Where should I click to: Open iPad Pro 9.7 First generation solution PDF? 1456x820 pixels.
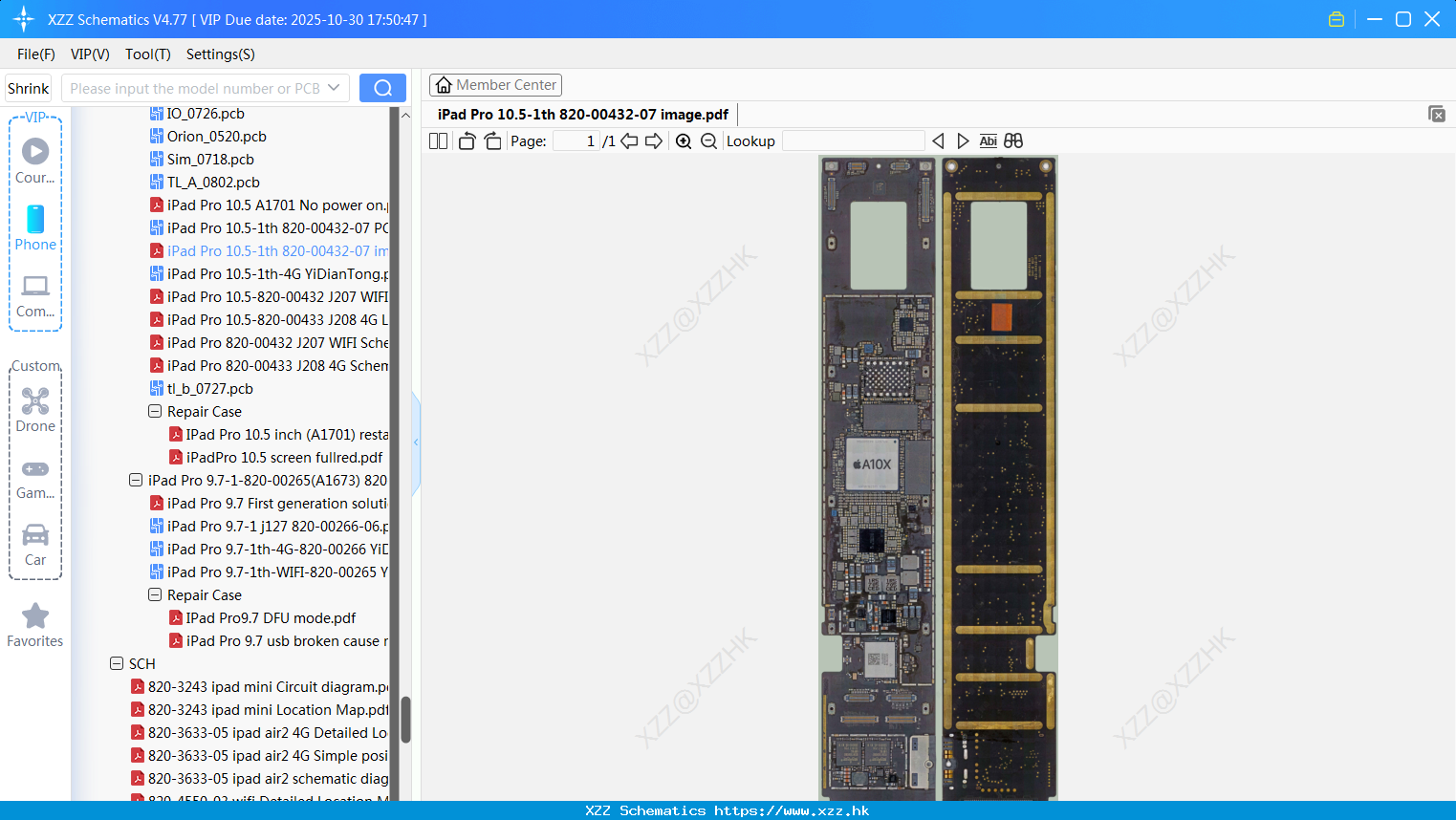pos(269,503)
